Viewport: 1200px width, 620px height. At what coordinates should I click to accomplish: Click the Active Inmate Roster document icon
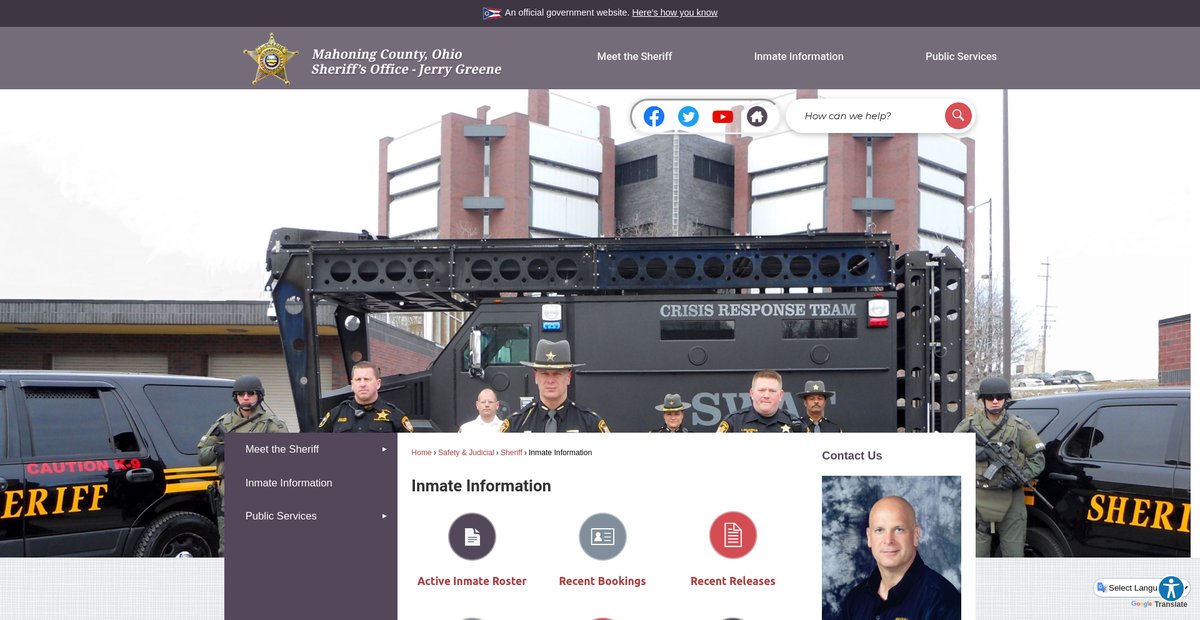point(472,536)
